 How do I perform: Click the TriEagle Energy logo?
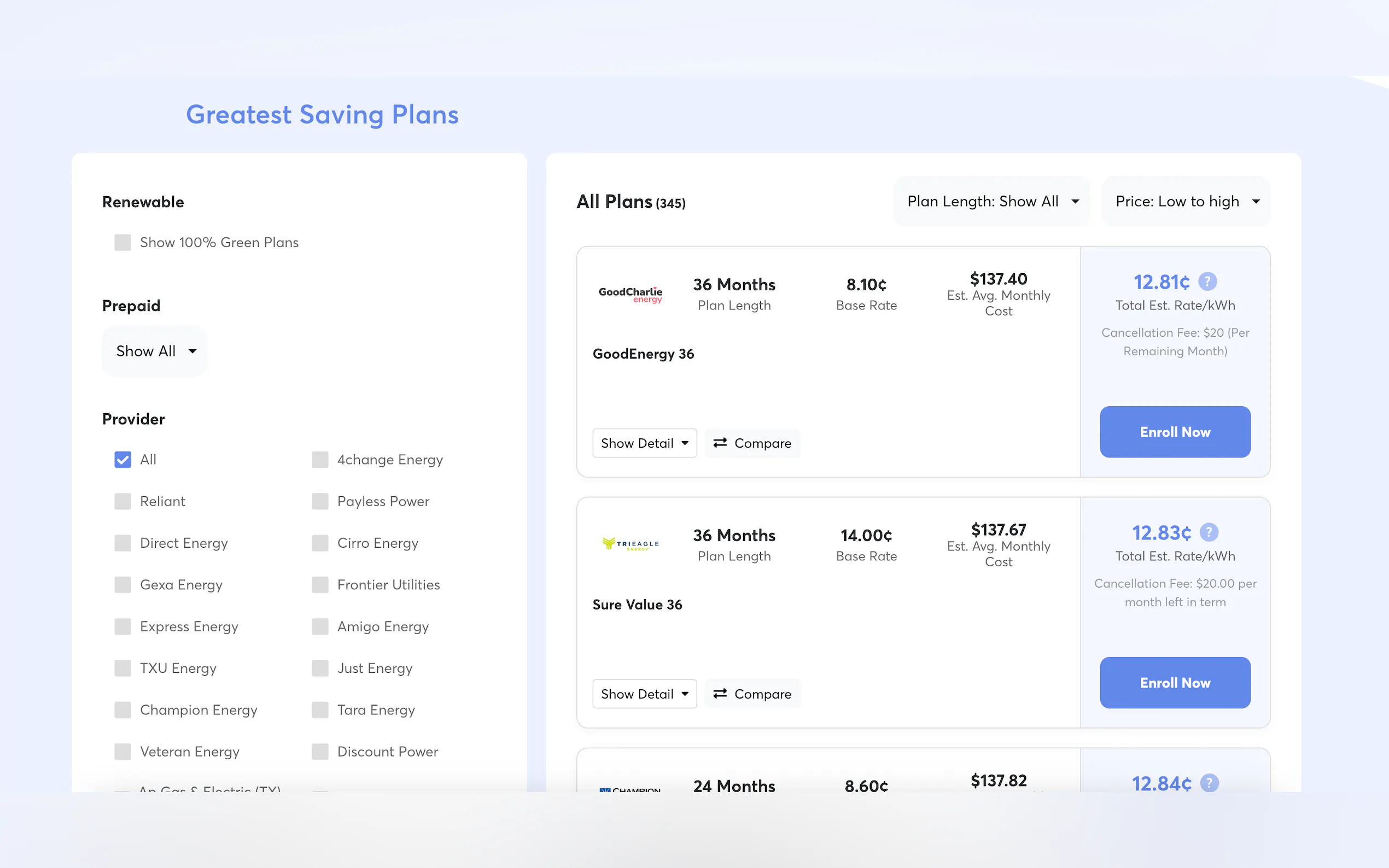pos(630,544)
